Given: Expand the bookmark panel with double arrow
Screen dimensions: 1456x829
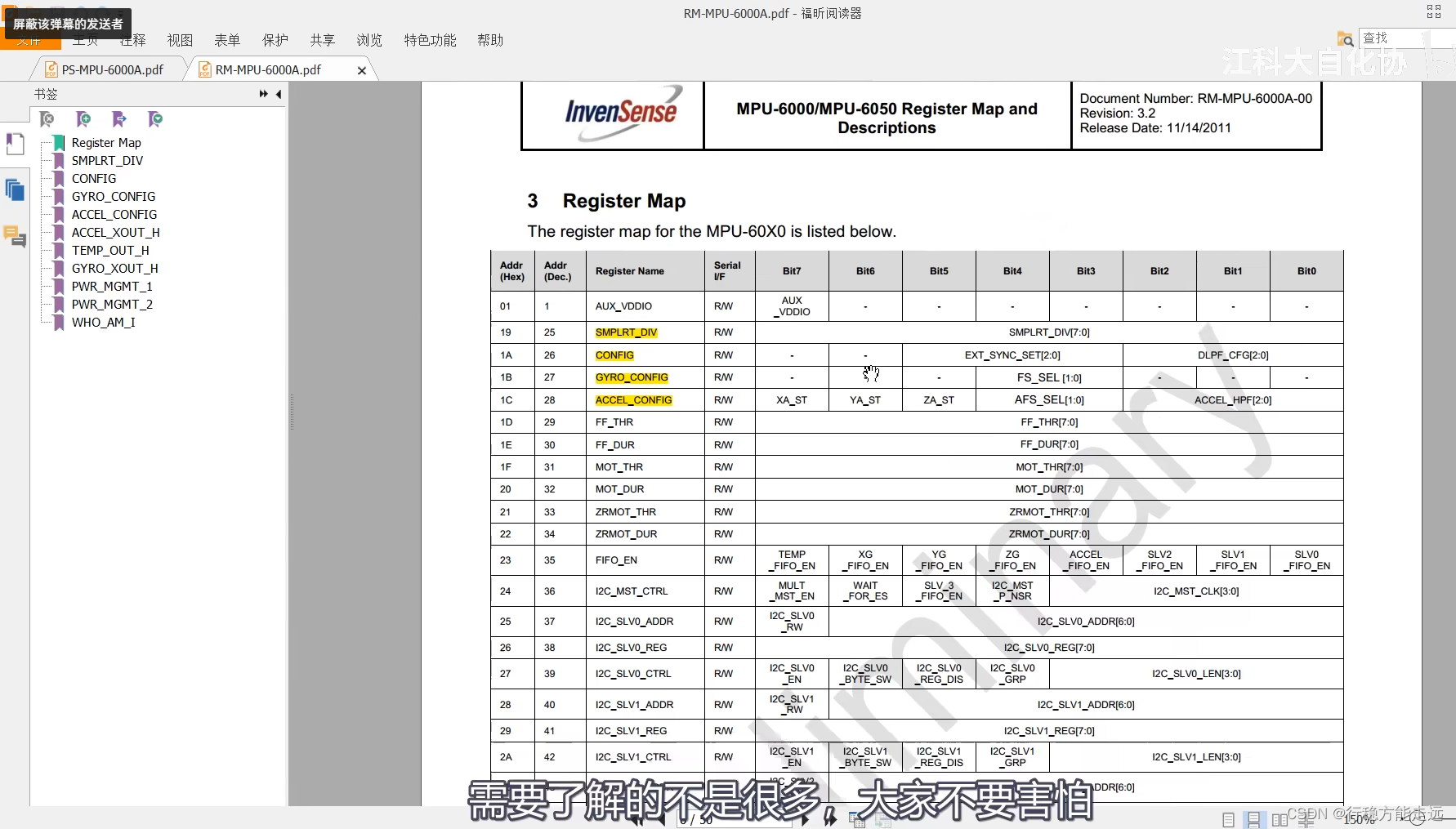Looking at the screenshot, I should click(x=264, y=94).
